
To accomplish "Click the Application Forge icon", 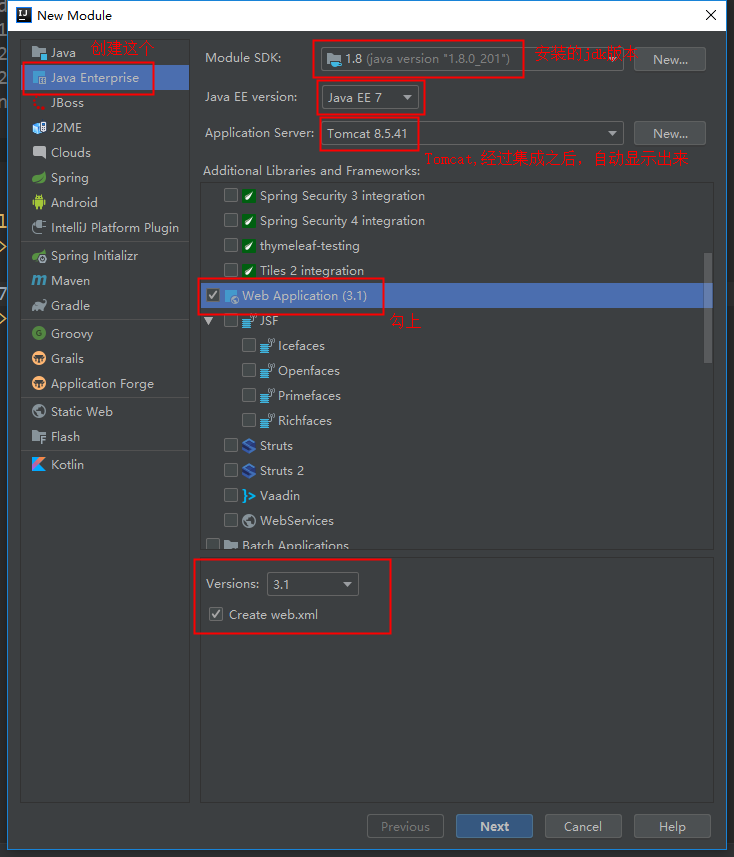I will (39, 384).
